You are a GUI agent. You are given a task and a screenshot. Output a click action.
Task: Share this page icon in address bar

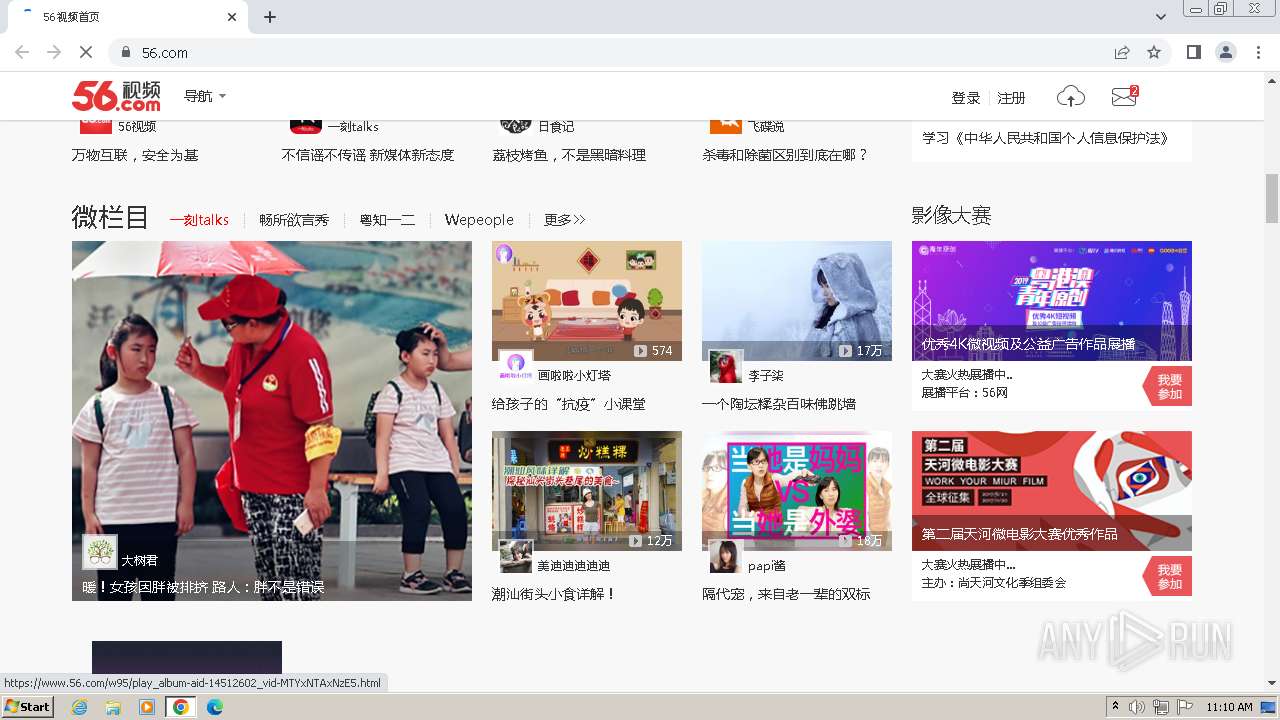pos(1122,52)
